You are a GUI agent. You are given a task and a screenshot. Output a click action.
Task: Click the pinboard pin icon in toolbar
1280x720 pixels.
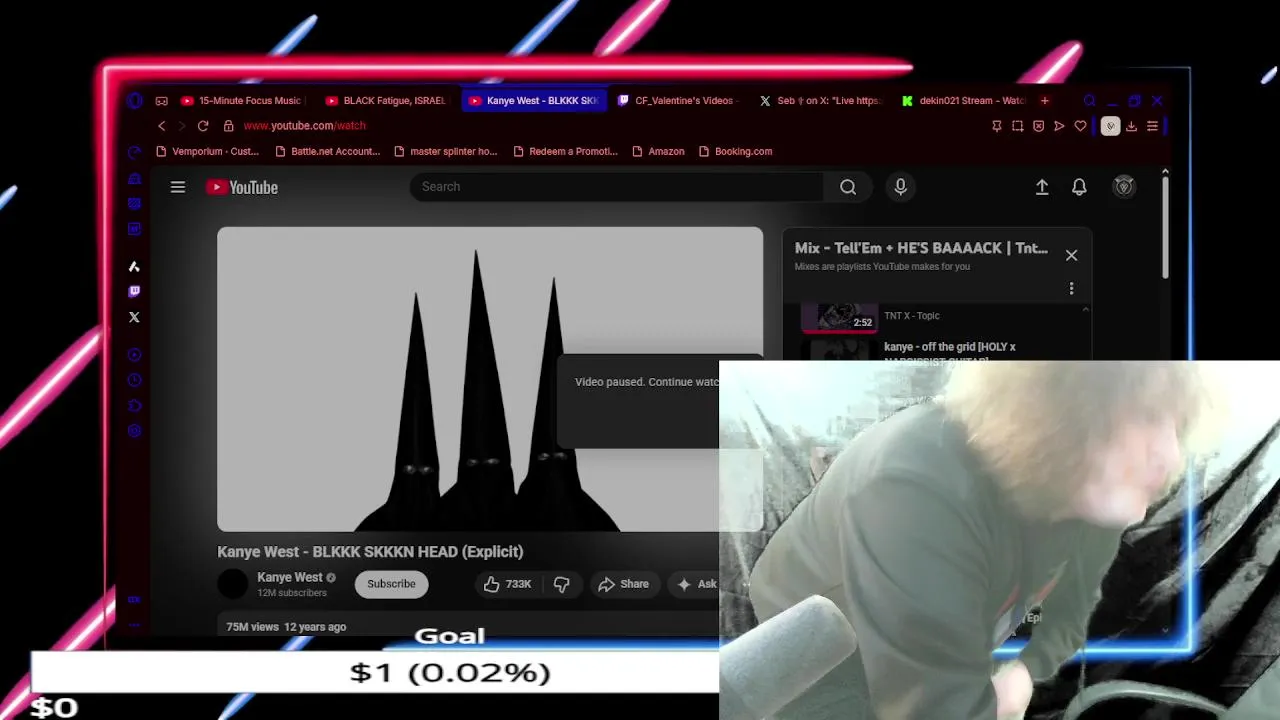coord(996,126)
